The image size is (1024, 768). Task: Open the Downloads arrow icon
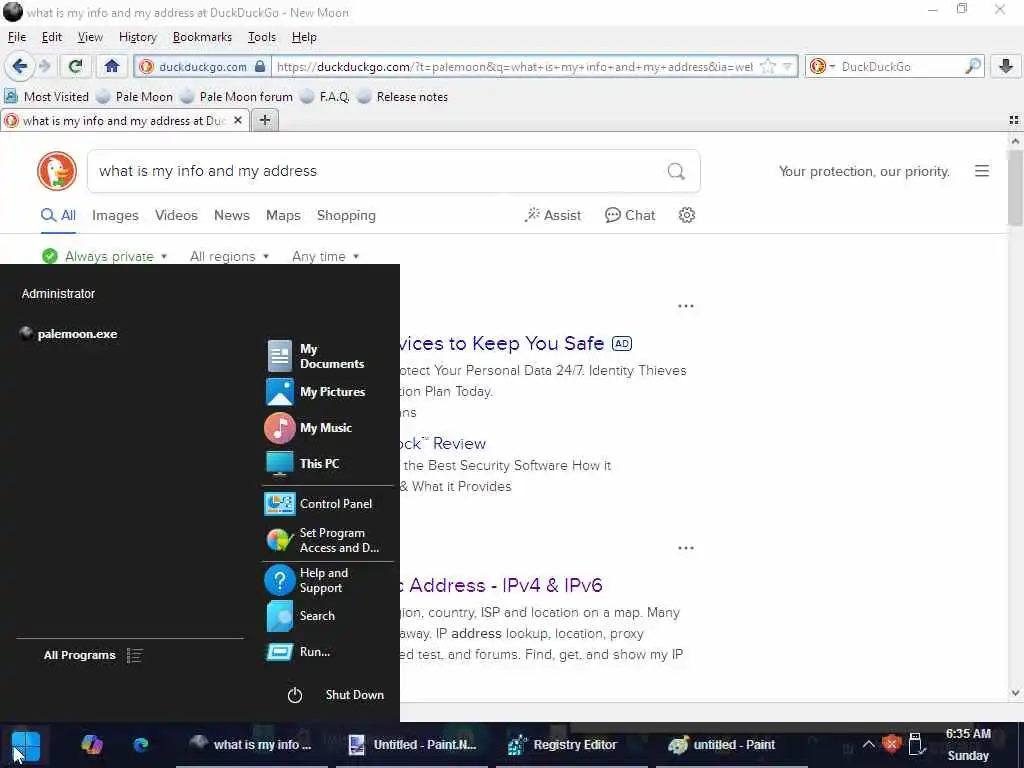(1006, 66)
